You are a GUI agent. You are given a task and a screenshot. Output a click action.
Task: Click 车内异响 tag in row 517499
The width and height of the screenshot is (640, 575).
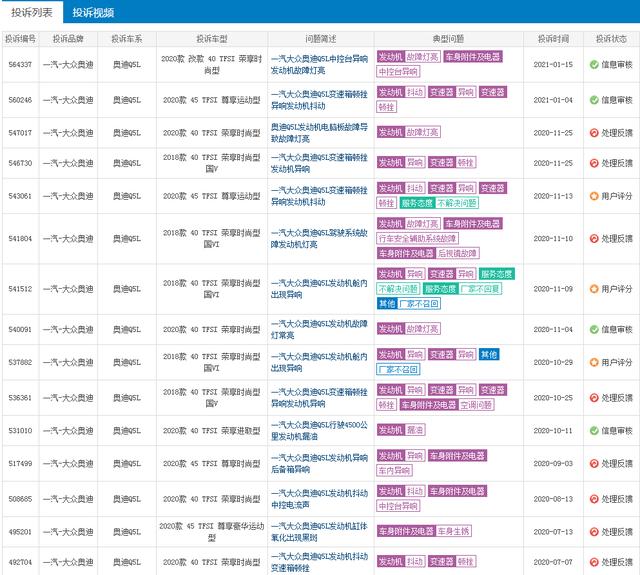394,471
